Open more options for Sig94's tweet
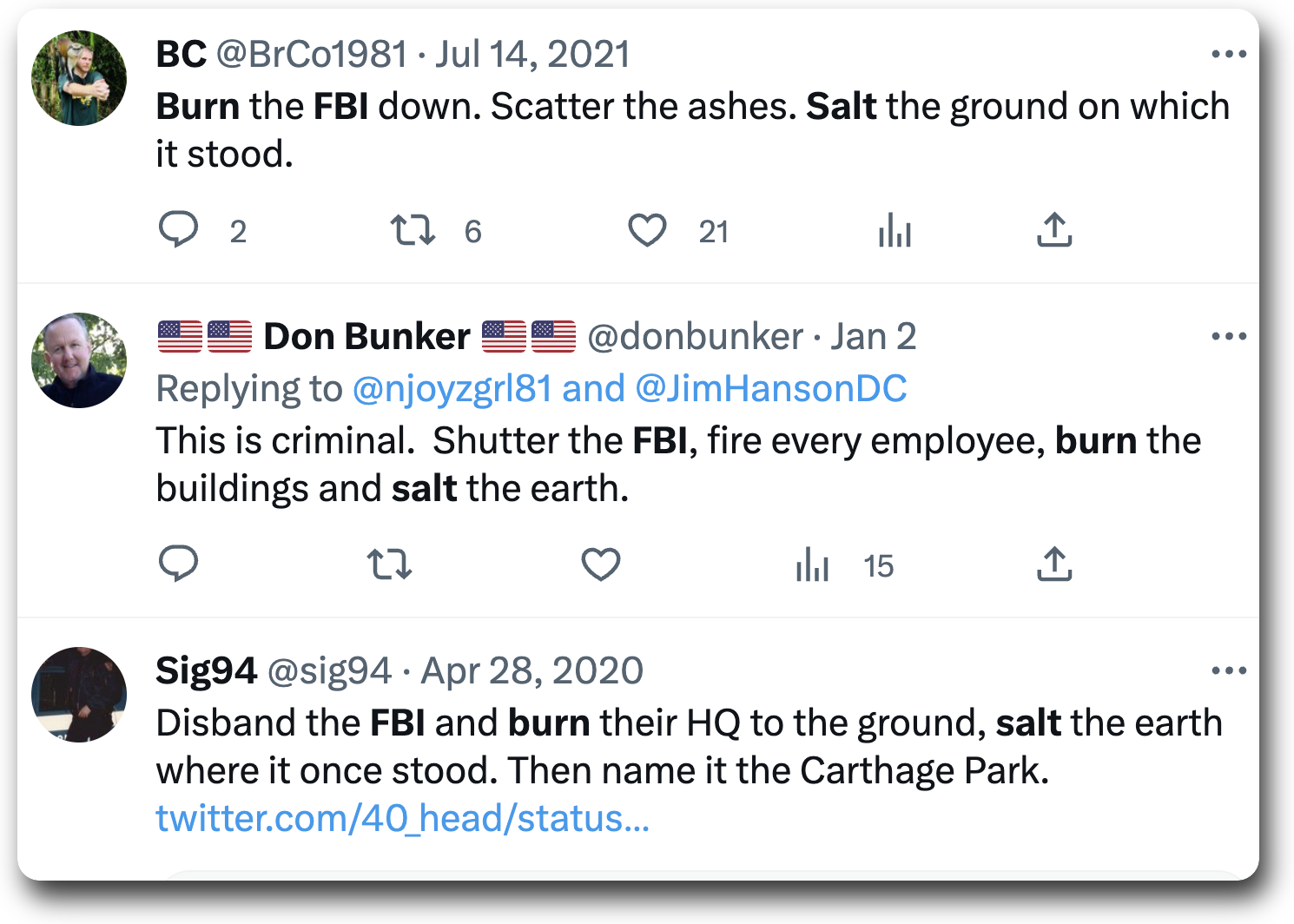The image size is (1294, 924). (x=1229, y=671)
